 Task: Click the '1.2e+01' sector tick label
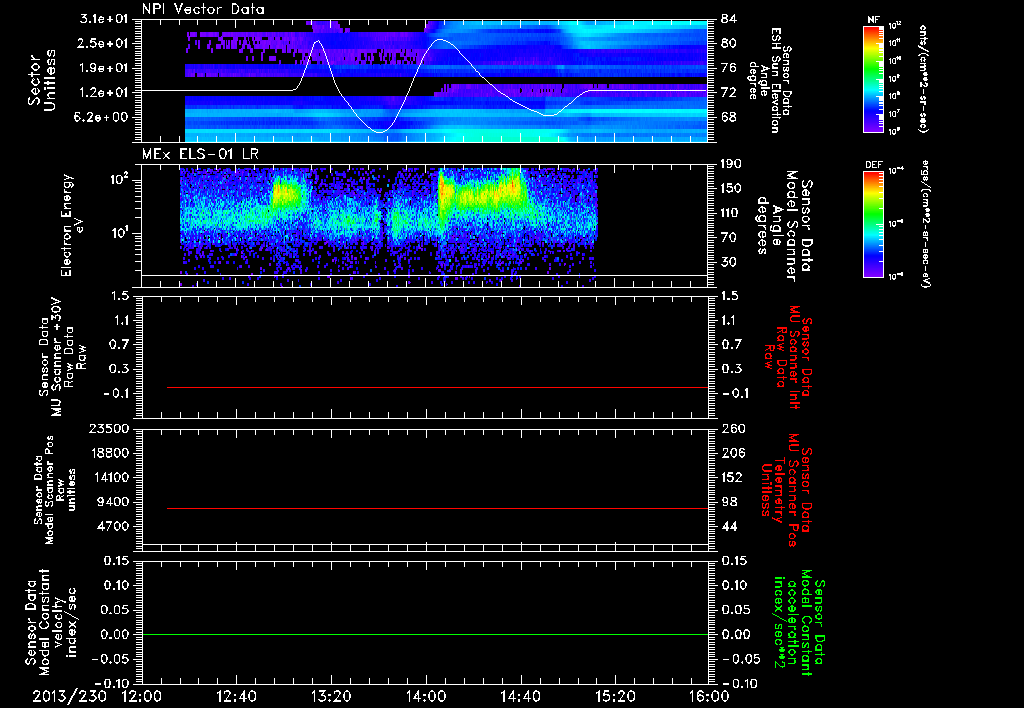pyautogui.click(x=104, y=93)
